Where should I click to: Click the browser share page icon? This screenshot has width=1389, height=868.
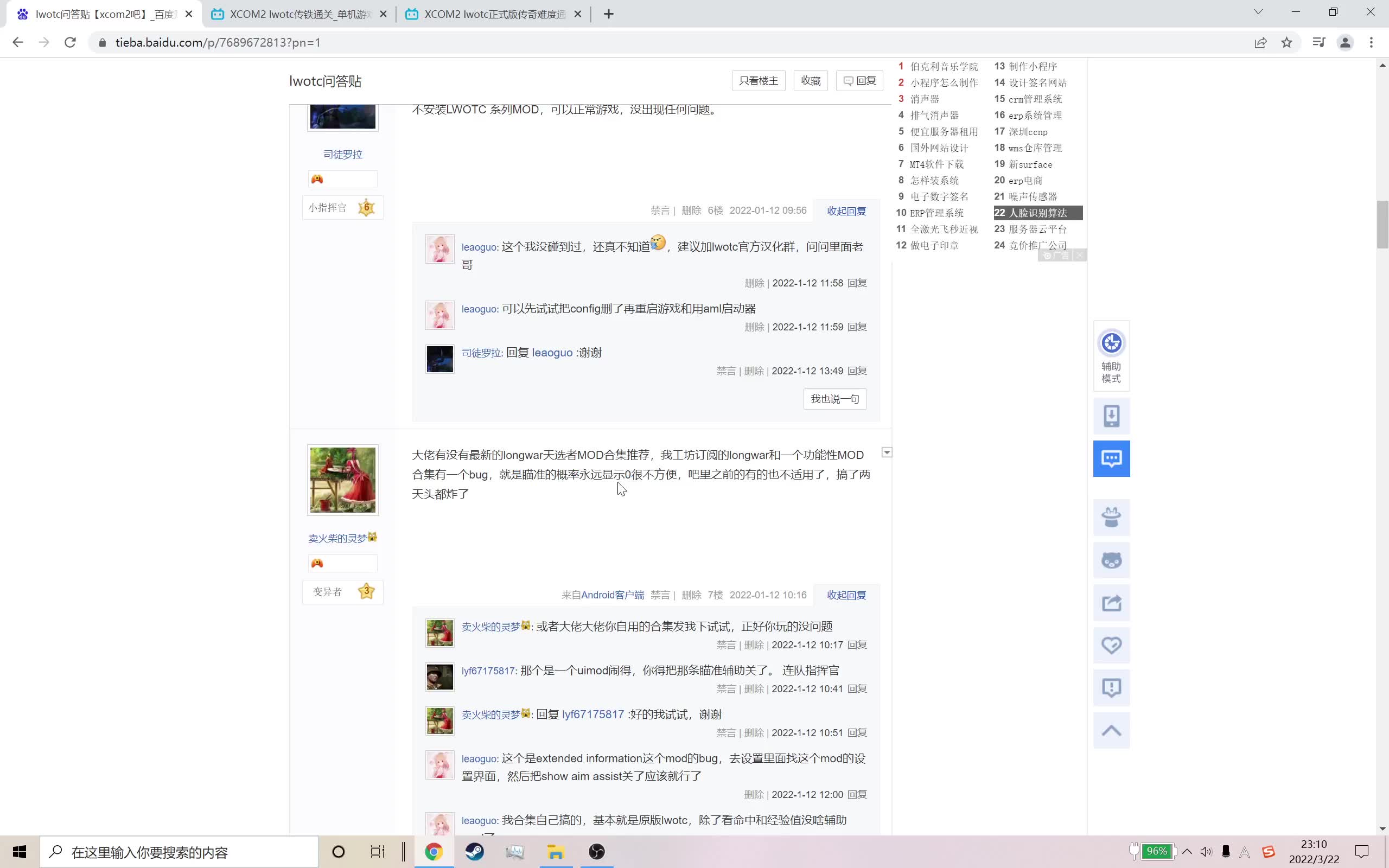[x=1260, y=42]
